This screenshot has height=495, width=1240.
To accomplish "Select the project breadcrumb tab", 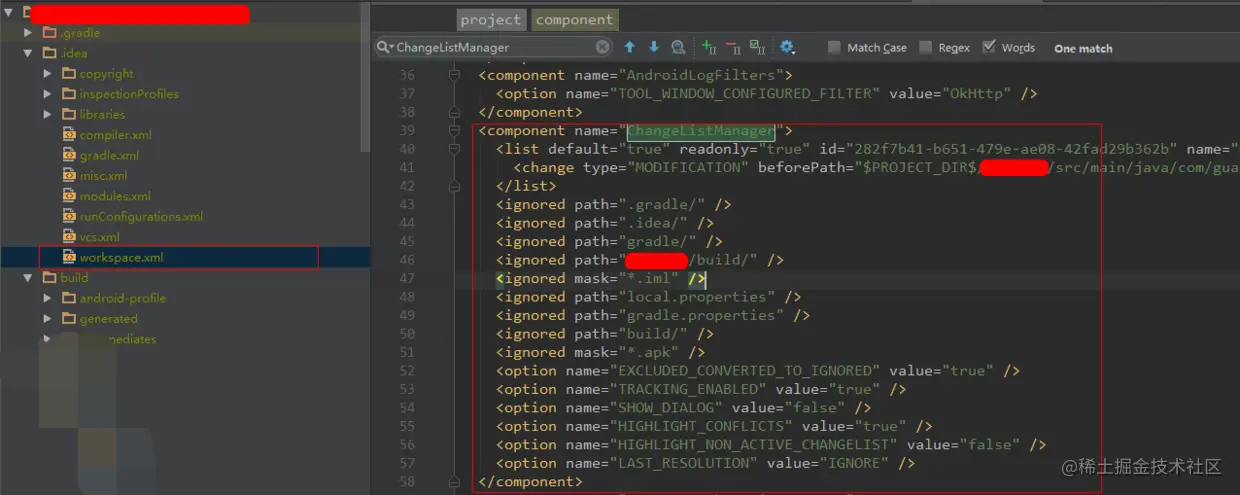I will click(491, 19).
